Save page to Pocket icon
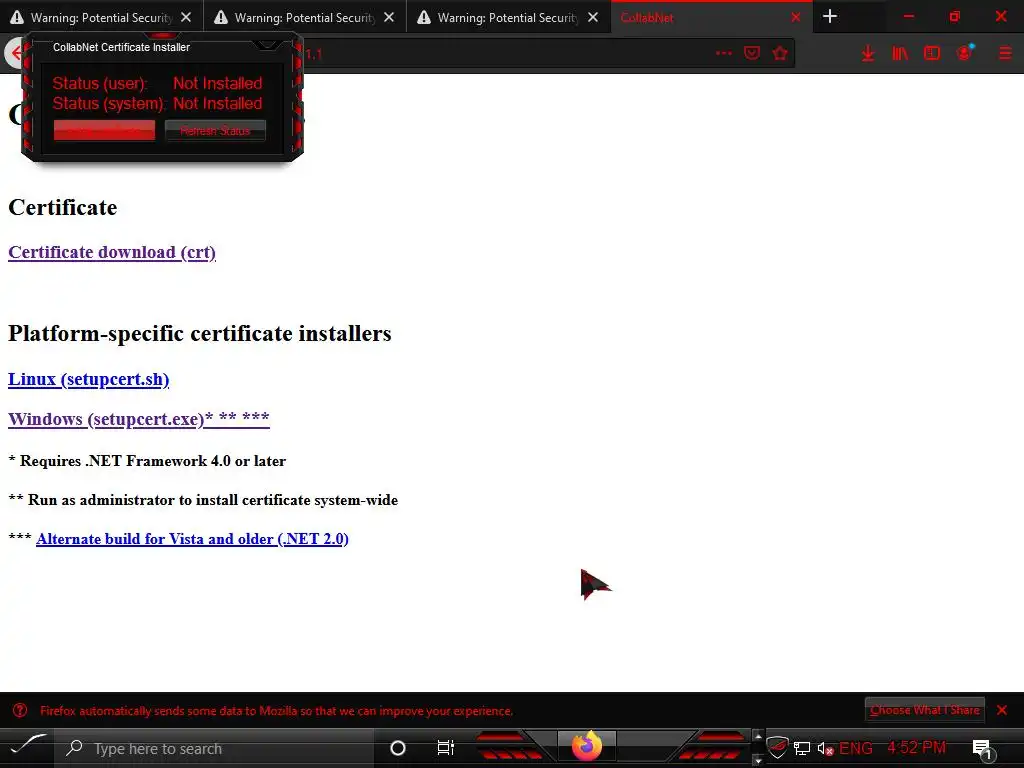The width and height of the screenshot is (1024, 768). [752, 54]
